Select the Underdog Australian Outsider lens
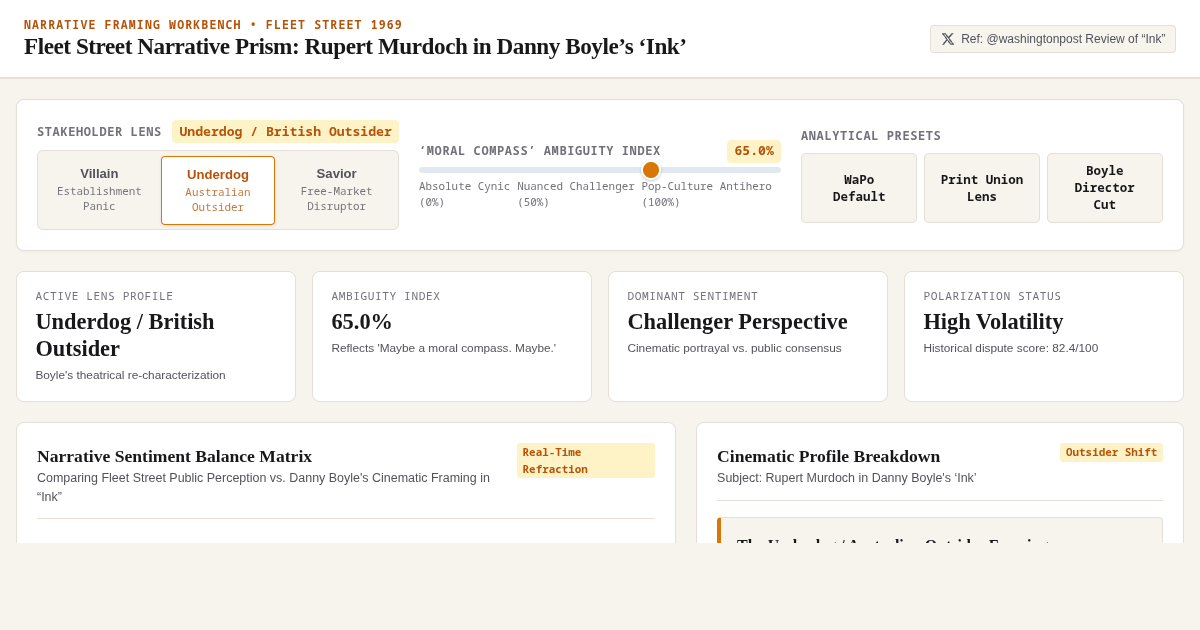The height and width of the screenshot is (630, 1200). (218, 190)
